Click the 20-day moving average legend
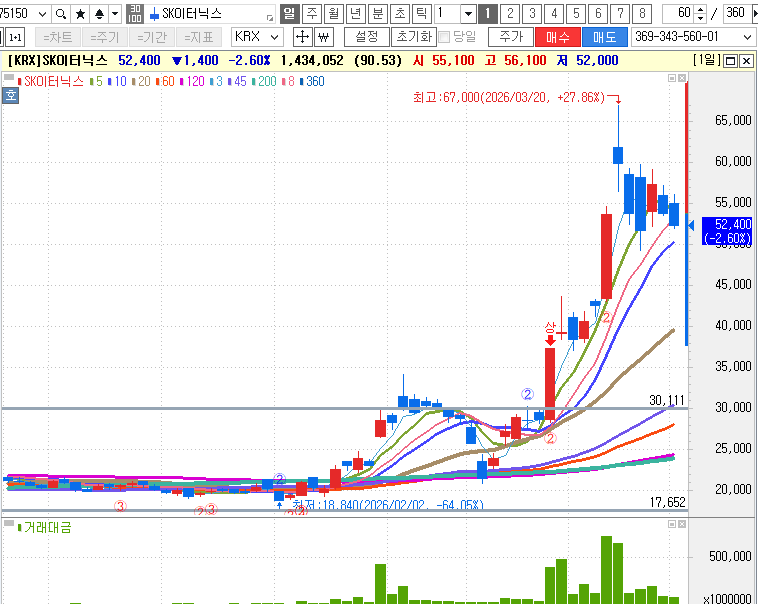The image size is (758, 604). tap(142, 82)
